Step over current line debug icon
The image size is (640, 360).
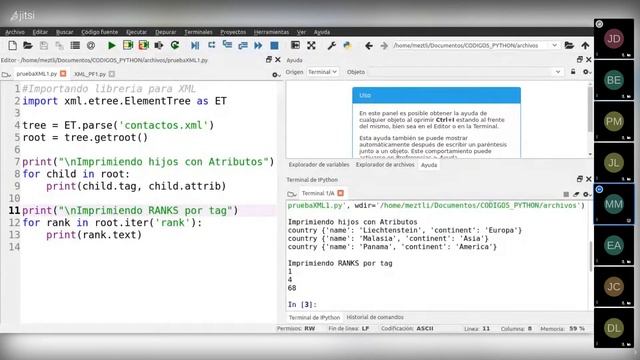coord(211,45)
